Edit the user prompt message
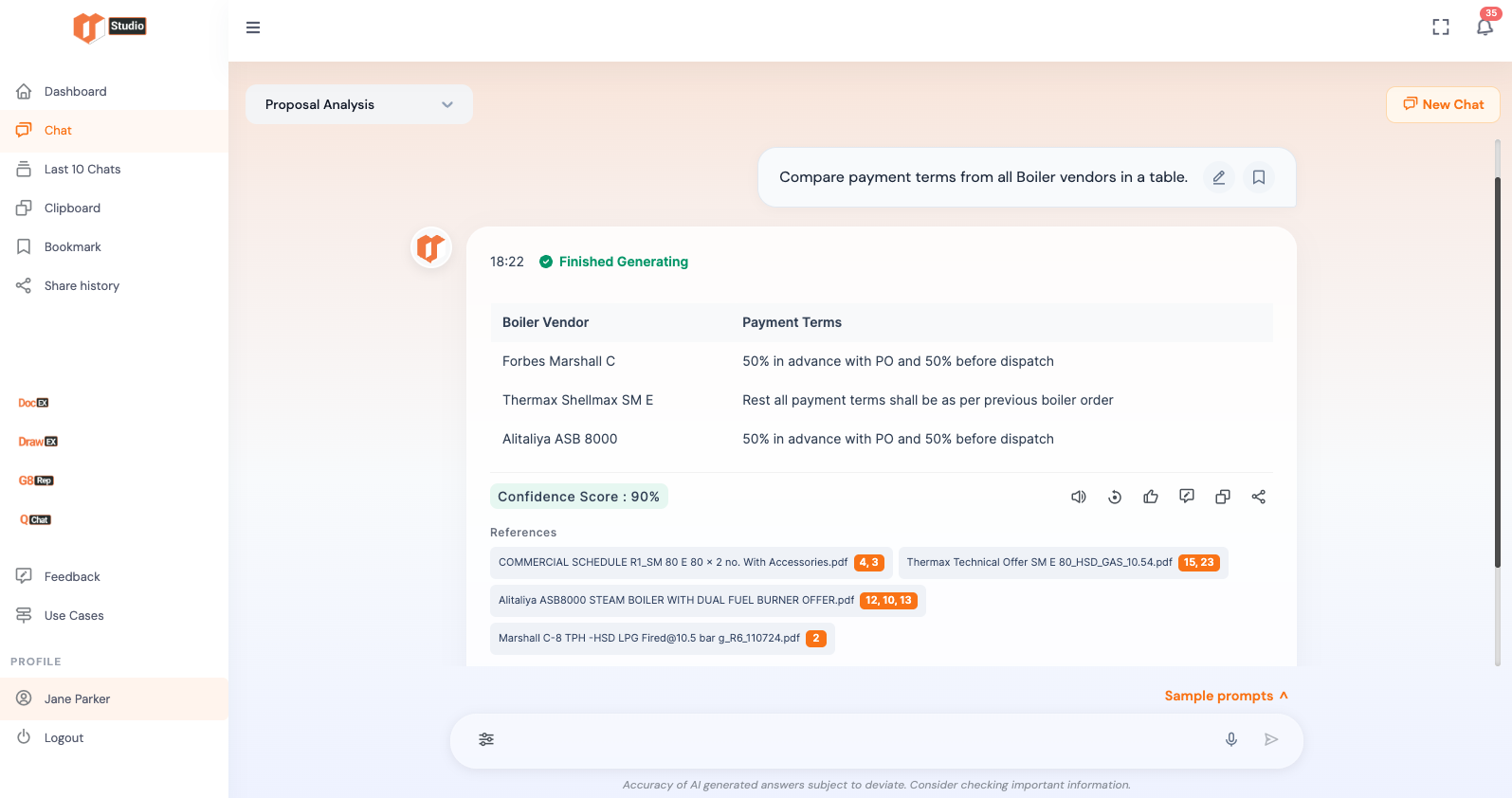 coord(1219,177)
